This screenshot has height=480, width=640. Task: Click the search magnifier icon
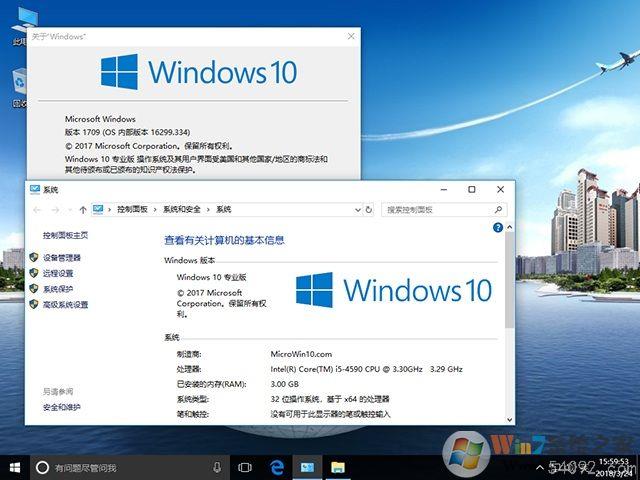click(498, 209)
